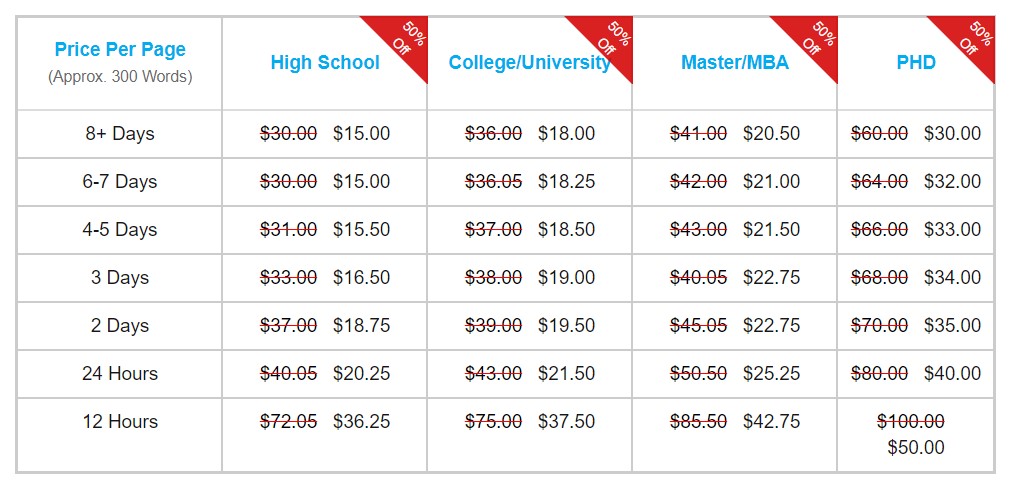The width and height of the screenshot is (1012, 490).
Task: Choose the $34.00 PHD 3 Days price
Action: 953,277
